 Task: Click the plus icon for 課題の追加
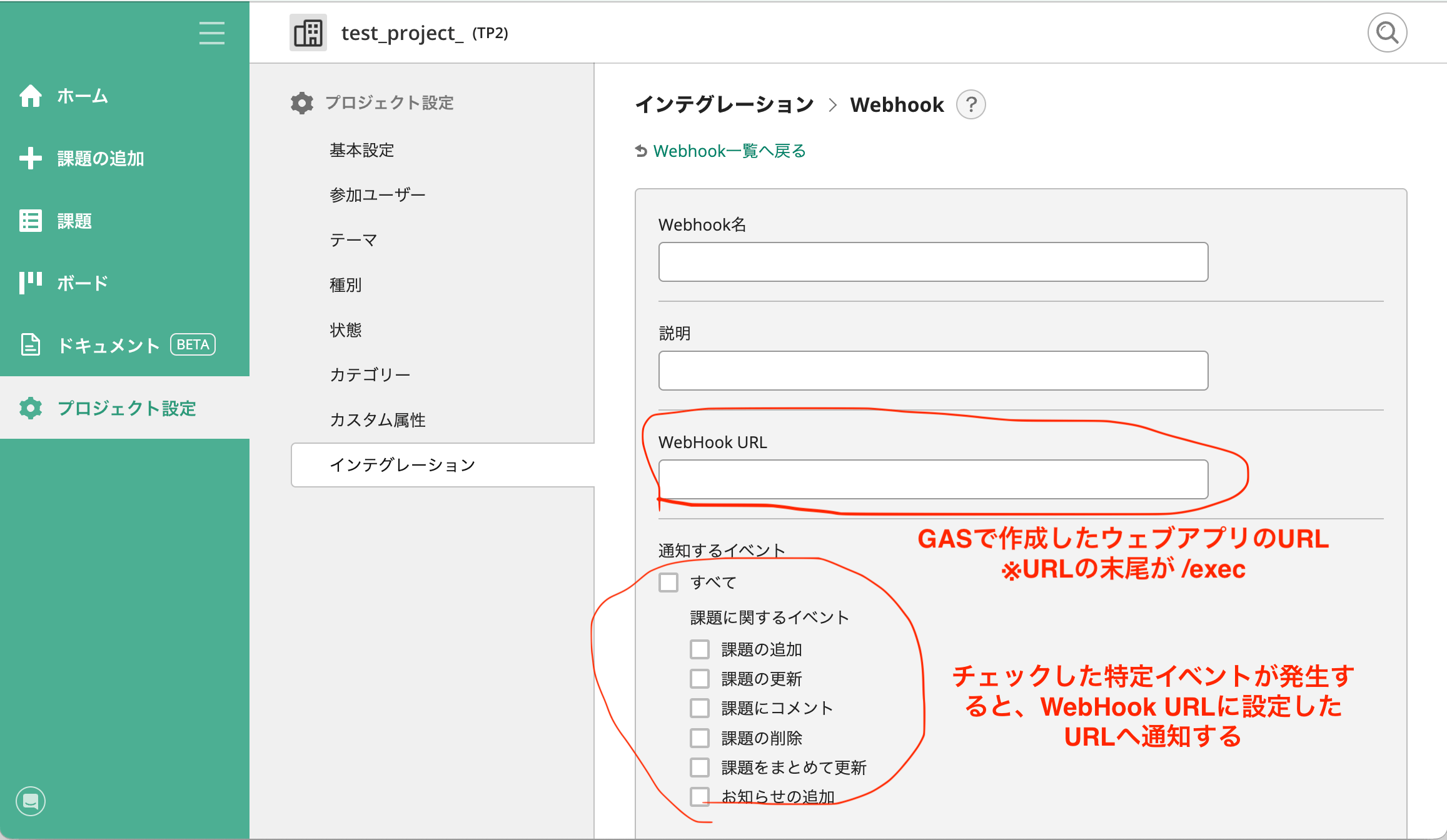pos(31,158)
